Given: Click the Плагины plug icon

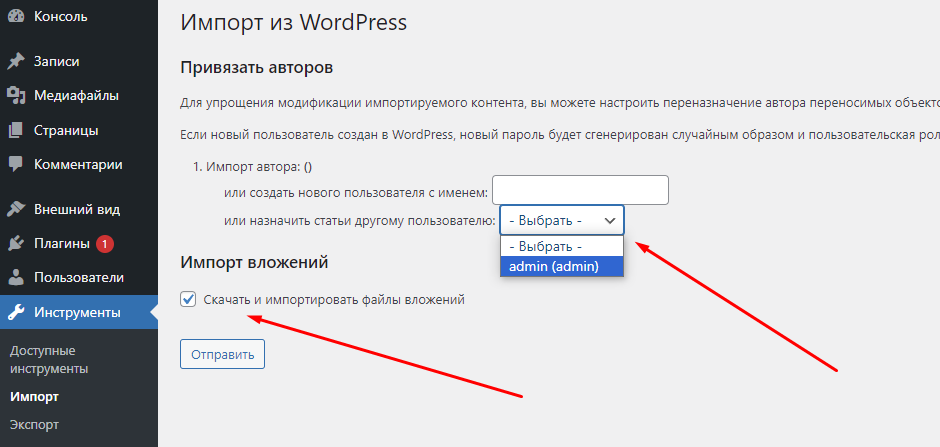Looking at the screenshot, I should click(16, 244).
